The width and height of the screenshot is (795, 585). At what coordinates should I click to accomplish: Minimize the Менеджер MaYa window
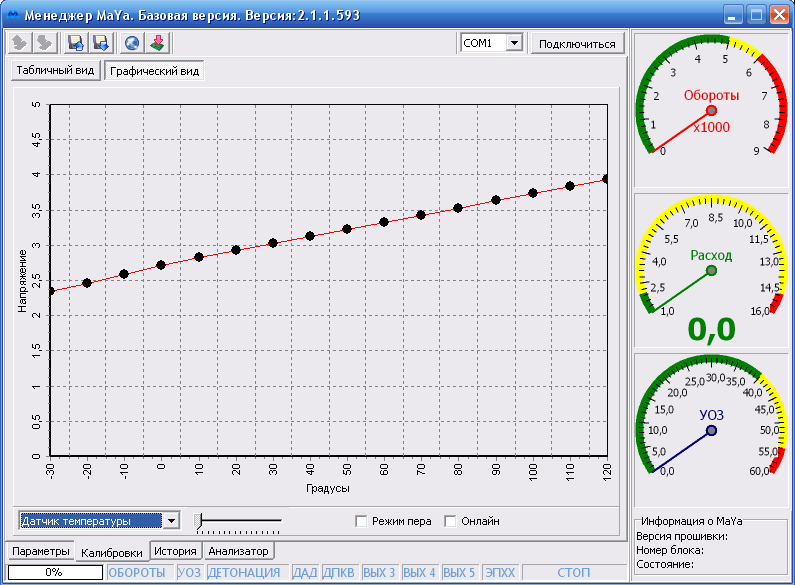point(732,15)
